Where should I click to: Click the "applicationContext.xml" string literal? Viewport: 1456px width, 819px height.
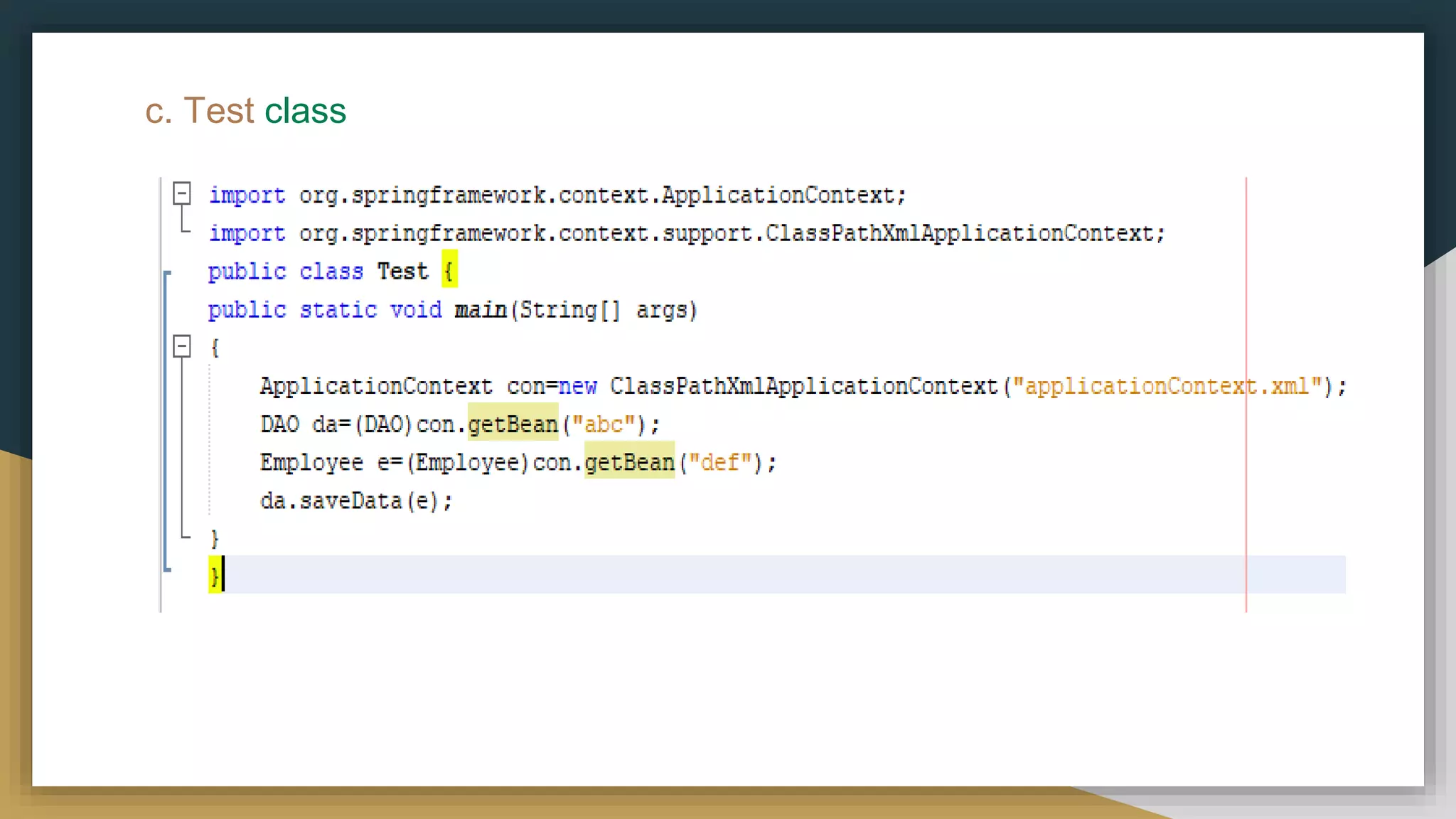pyautogui.click(x=1167, y=386)
